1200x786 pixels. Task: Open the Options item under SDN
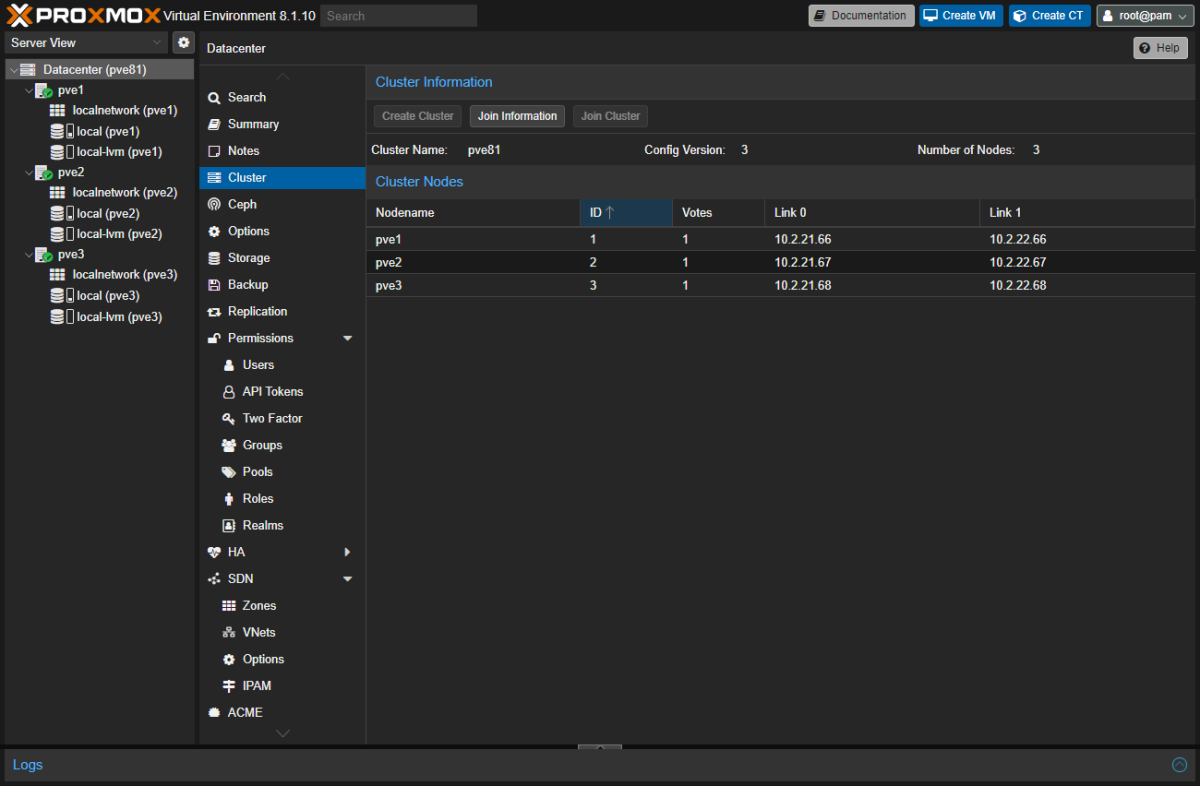[x=283, y=660]
